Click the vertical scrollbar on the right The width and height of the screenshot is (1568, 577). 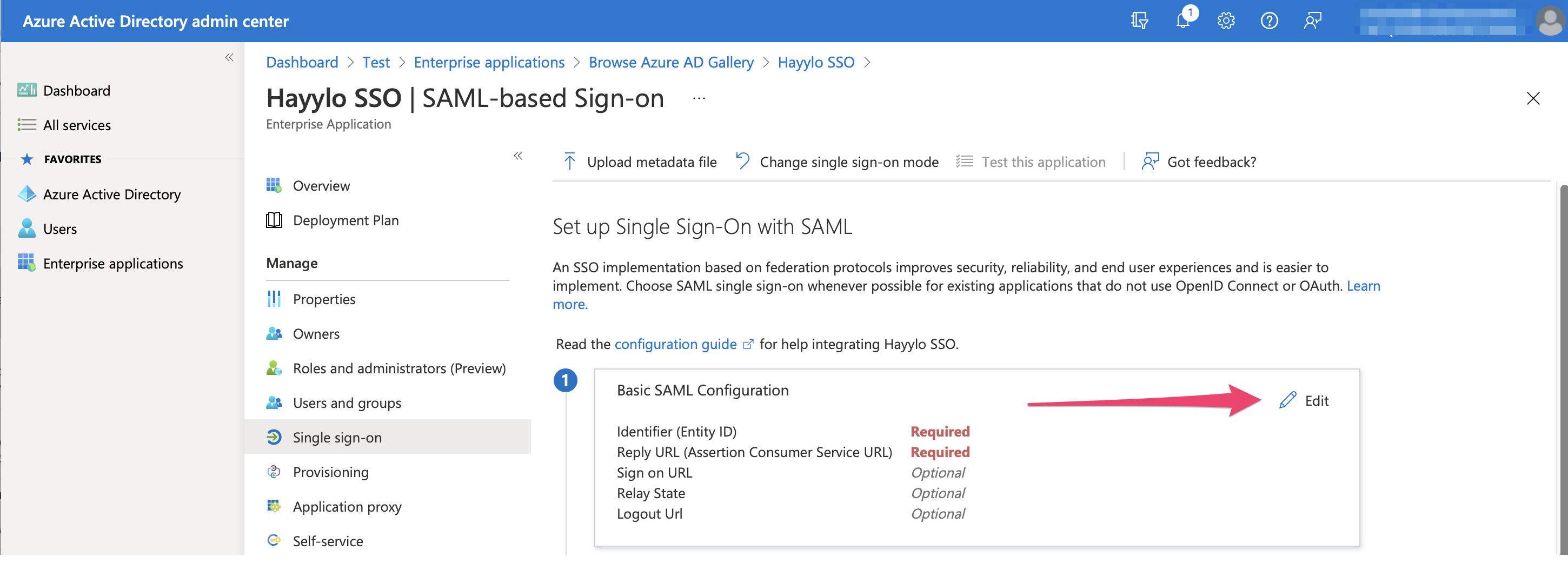point(1563,365)
